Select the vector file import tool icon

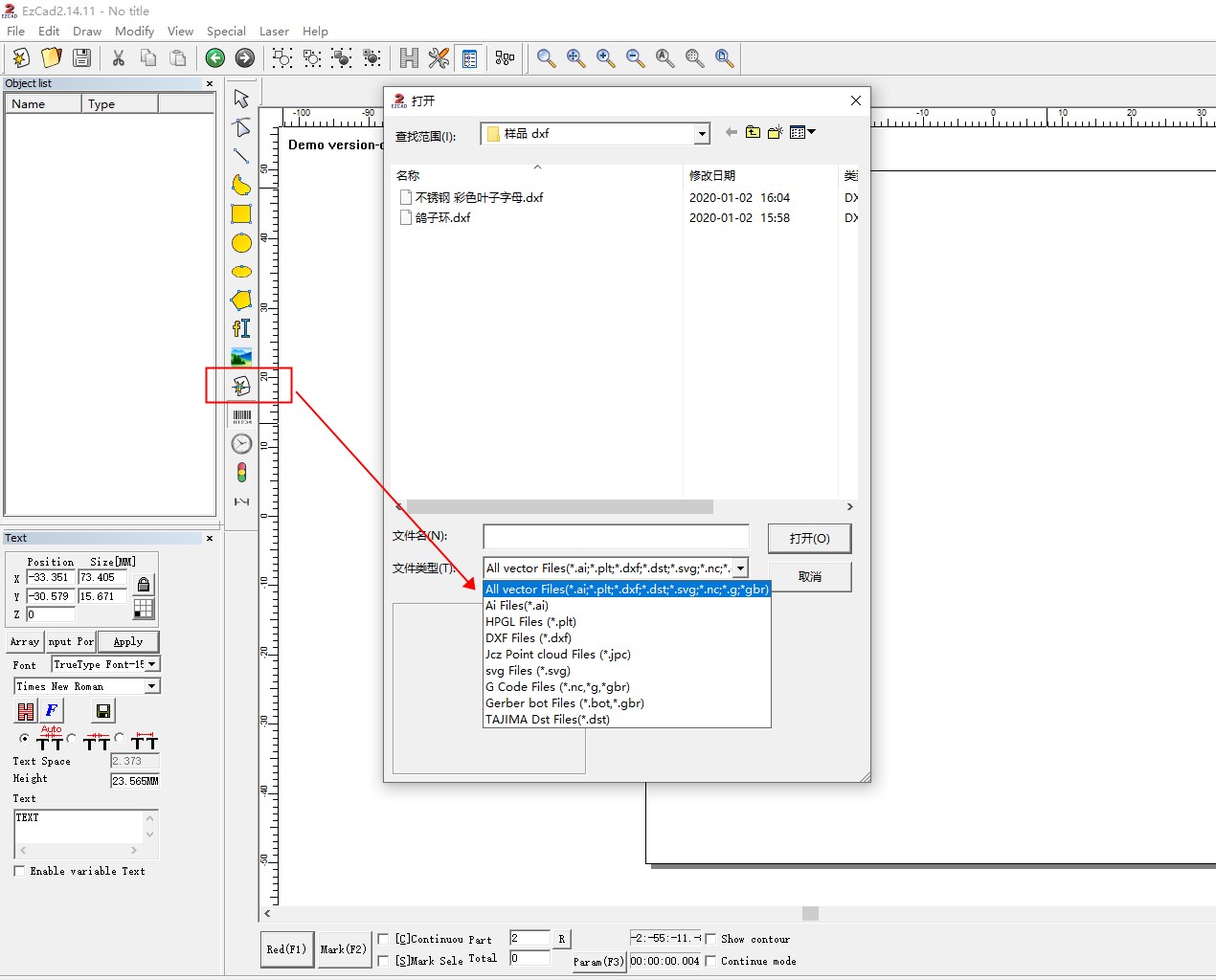click(x=241, y=386)
